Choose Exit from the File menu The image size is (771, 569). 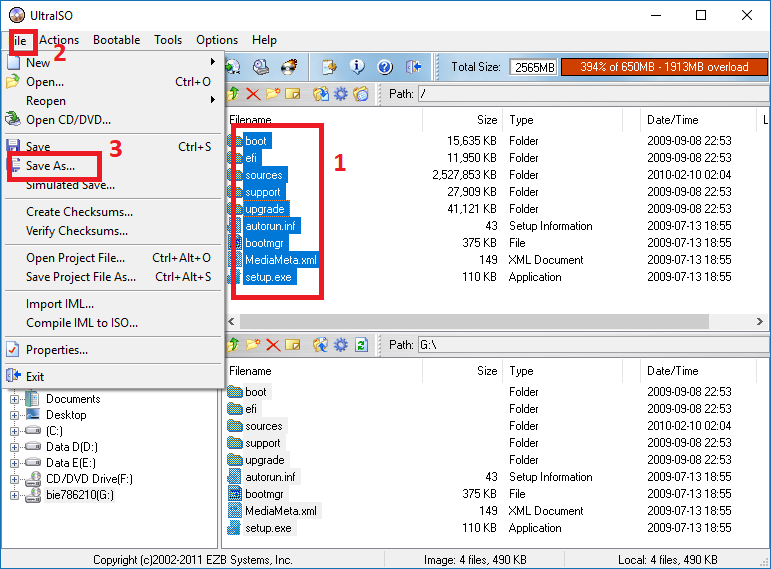click(x=113, y=377)
